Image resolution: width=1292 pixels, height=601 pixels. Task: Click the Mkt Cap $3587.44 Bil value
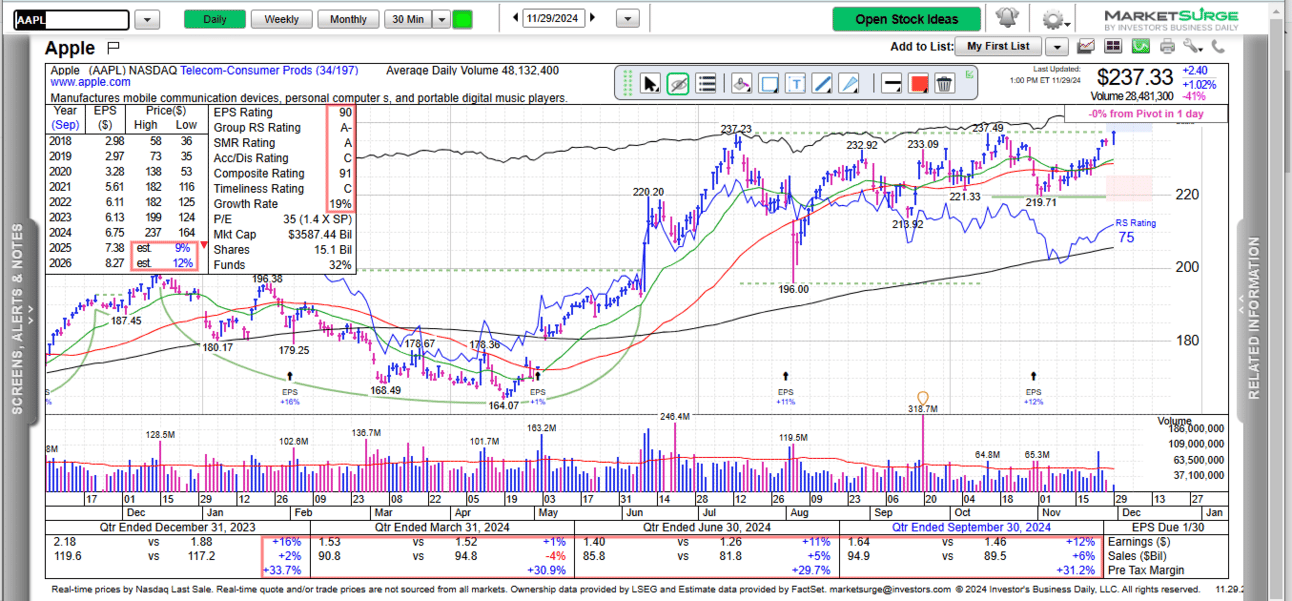[x=320, y=234]
